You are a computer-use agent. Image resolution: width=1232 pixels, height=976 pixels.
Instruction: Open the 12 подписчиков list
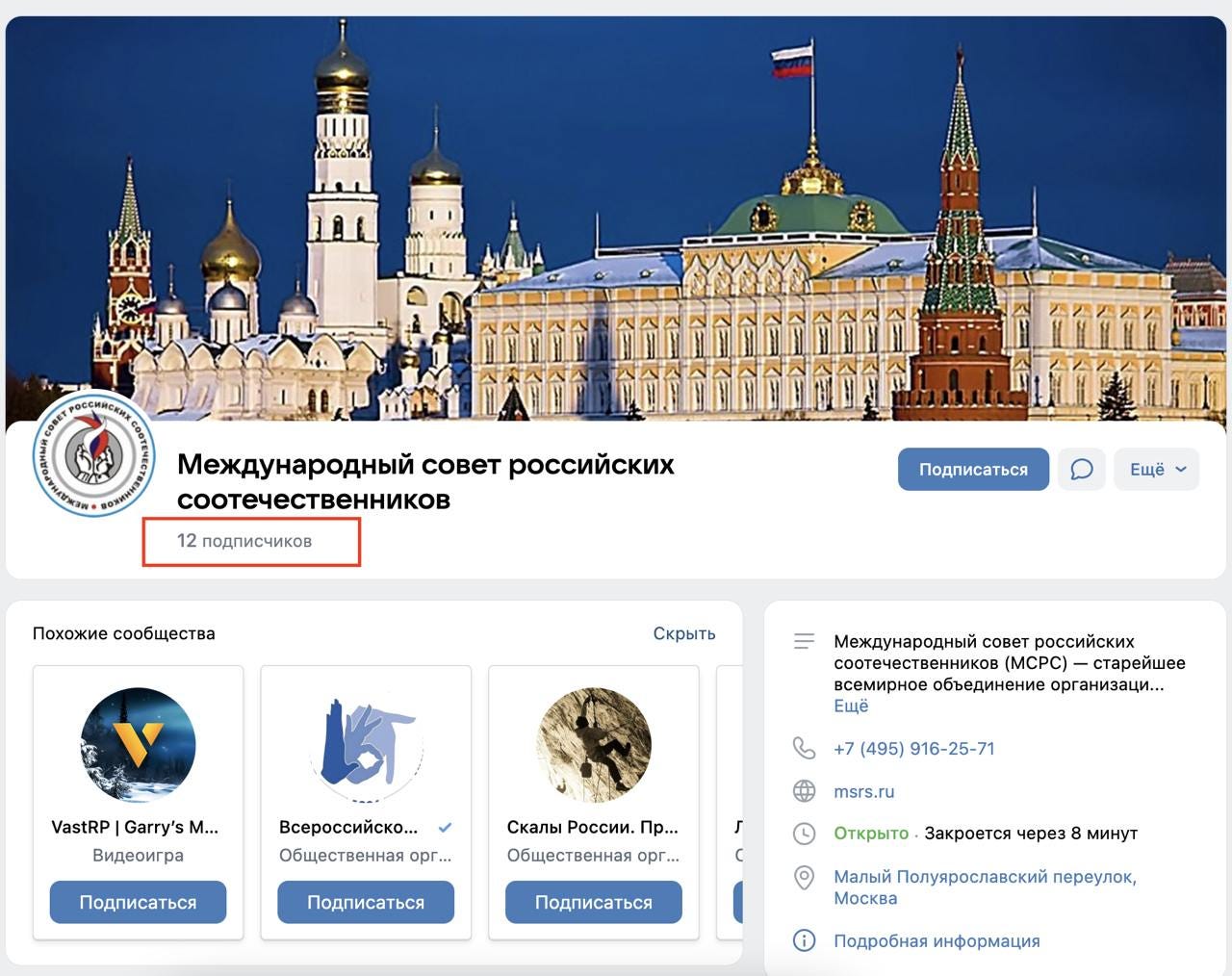pyautogui.click(x=244, y=541)
